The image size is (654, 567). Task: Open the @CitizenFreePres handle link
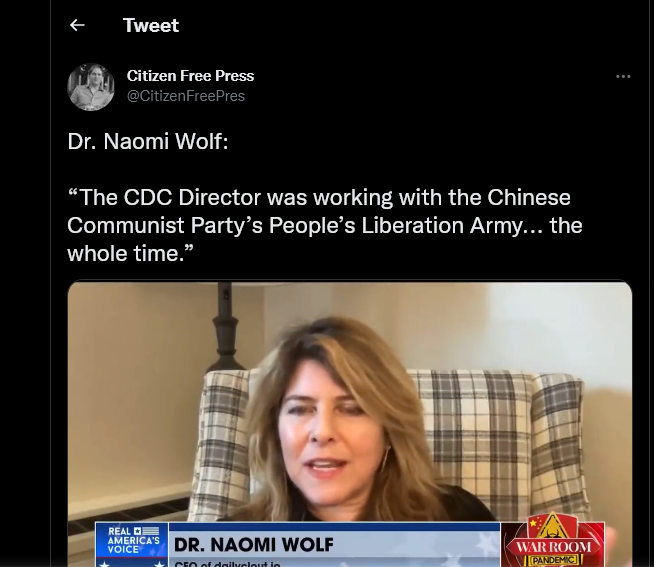pyautogui.click(x=186, y=96)
